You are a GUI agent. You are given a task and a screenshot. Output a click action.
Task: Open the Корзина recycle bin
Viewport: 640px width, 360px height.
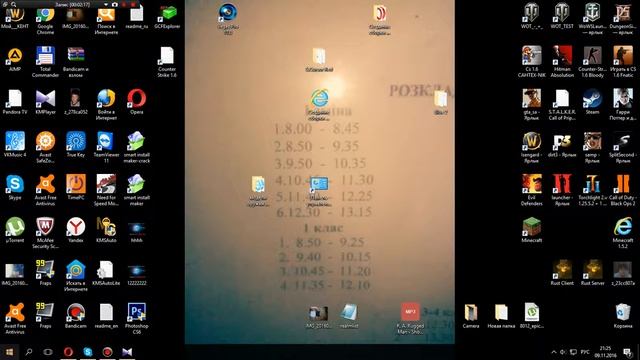point(623,316)
